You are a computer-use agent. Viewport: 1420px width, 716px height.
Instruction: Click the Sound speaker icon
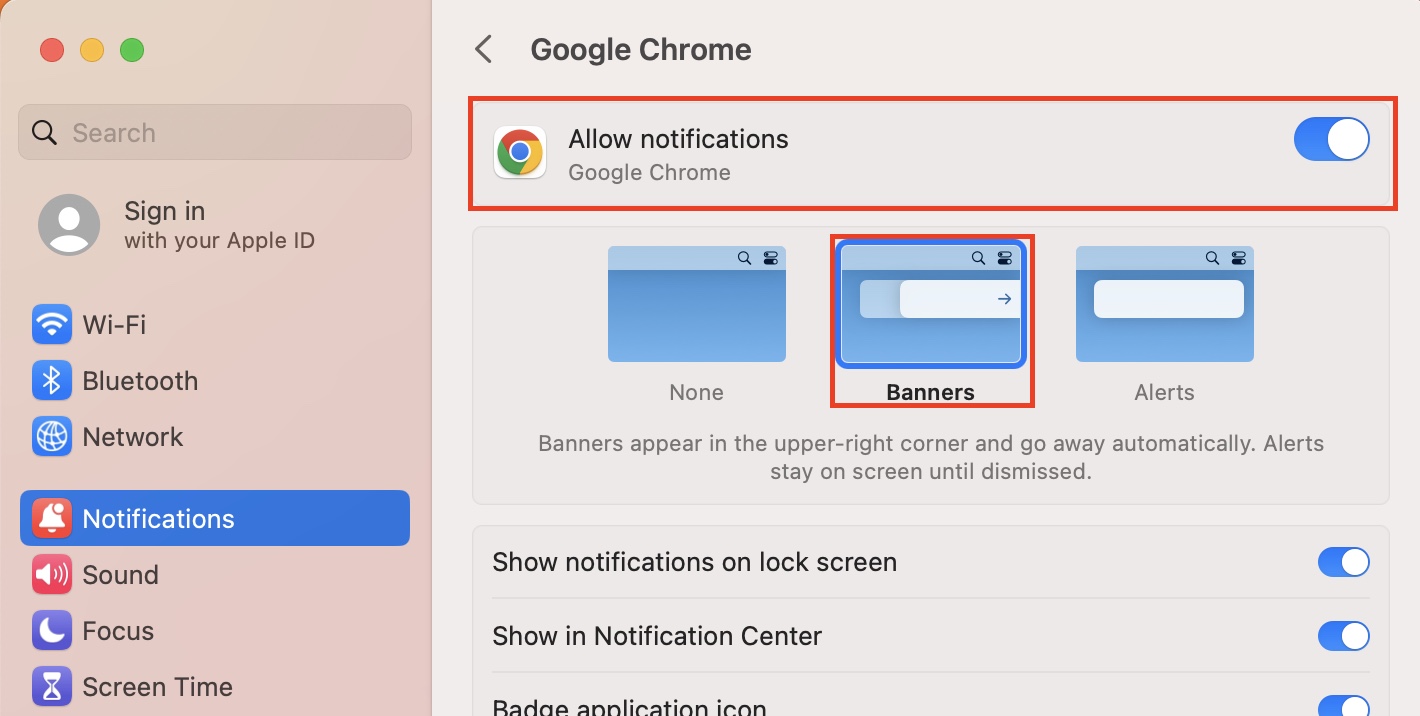pyautogui.click(x=51, y=575)
